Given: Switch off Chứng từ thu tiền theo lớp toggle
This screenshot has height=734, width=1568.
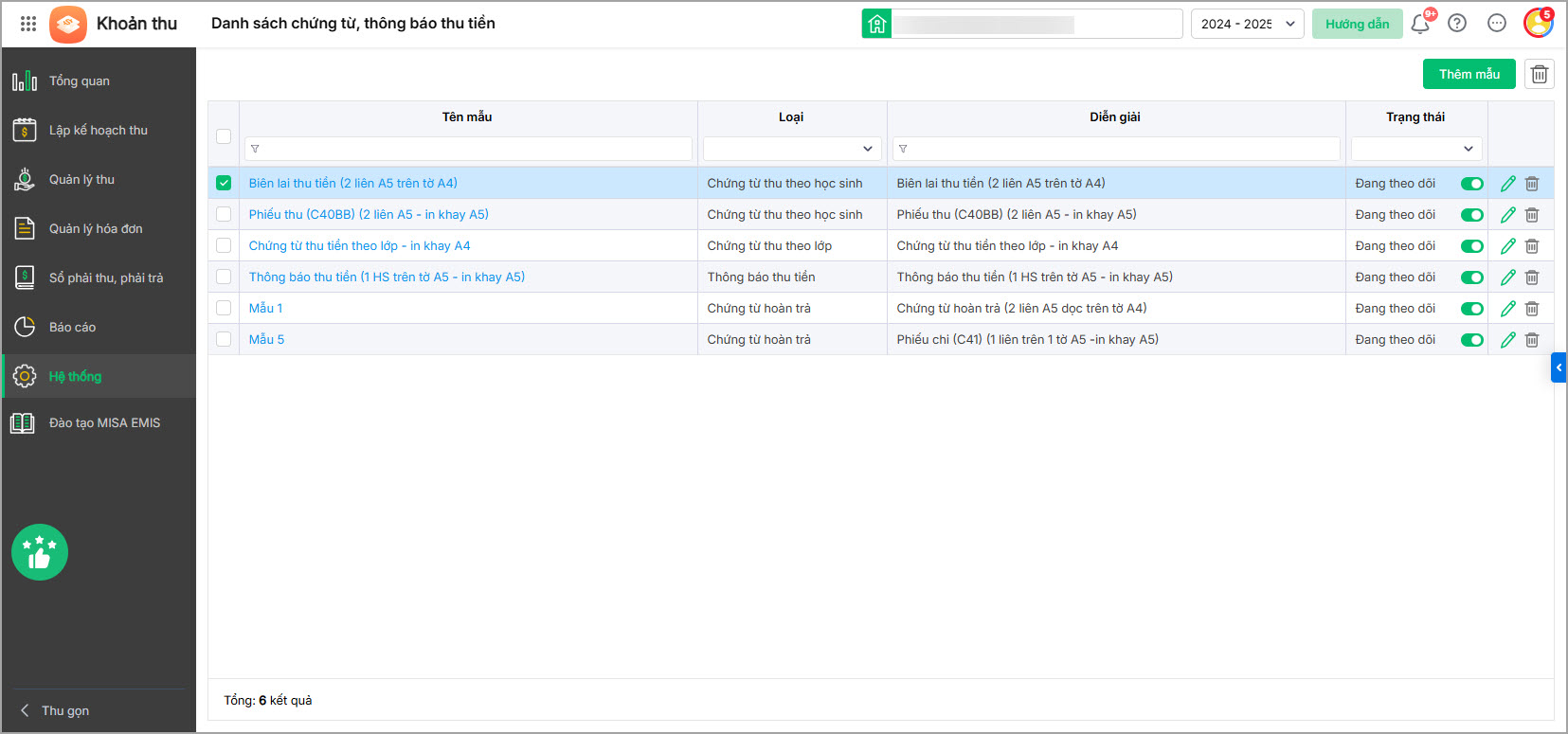Looking at the screenshot, I should 1472,246.
